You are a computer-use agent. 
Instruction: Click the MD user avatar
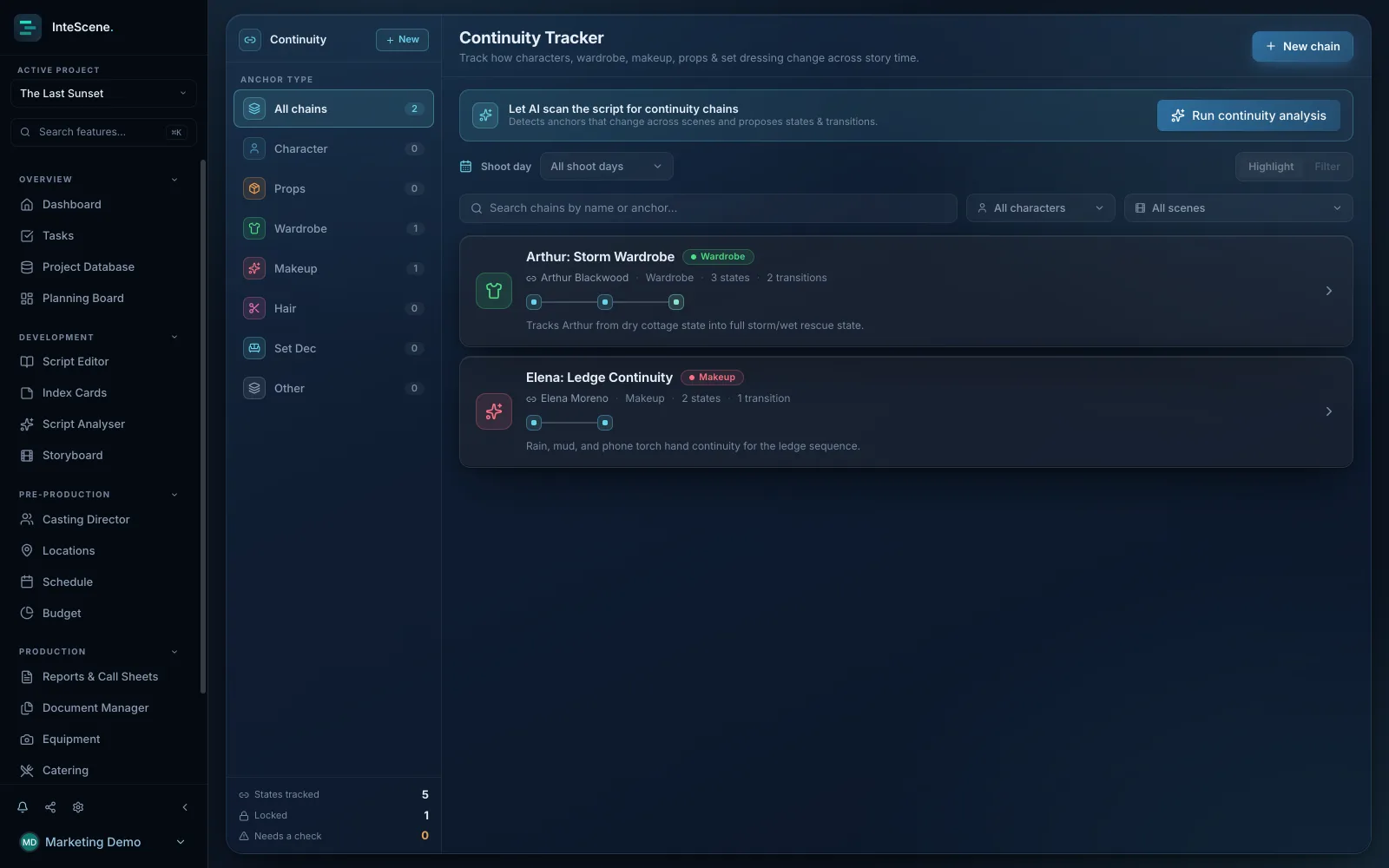(x=30, y=842)
